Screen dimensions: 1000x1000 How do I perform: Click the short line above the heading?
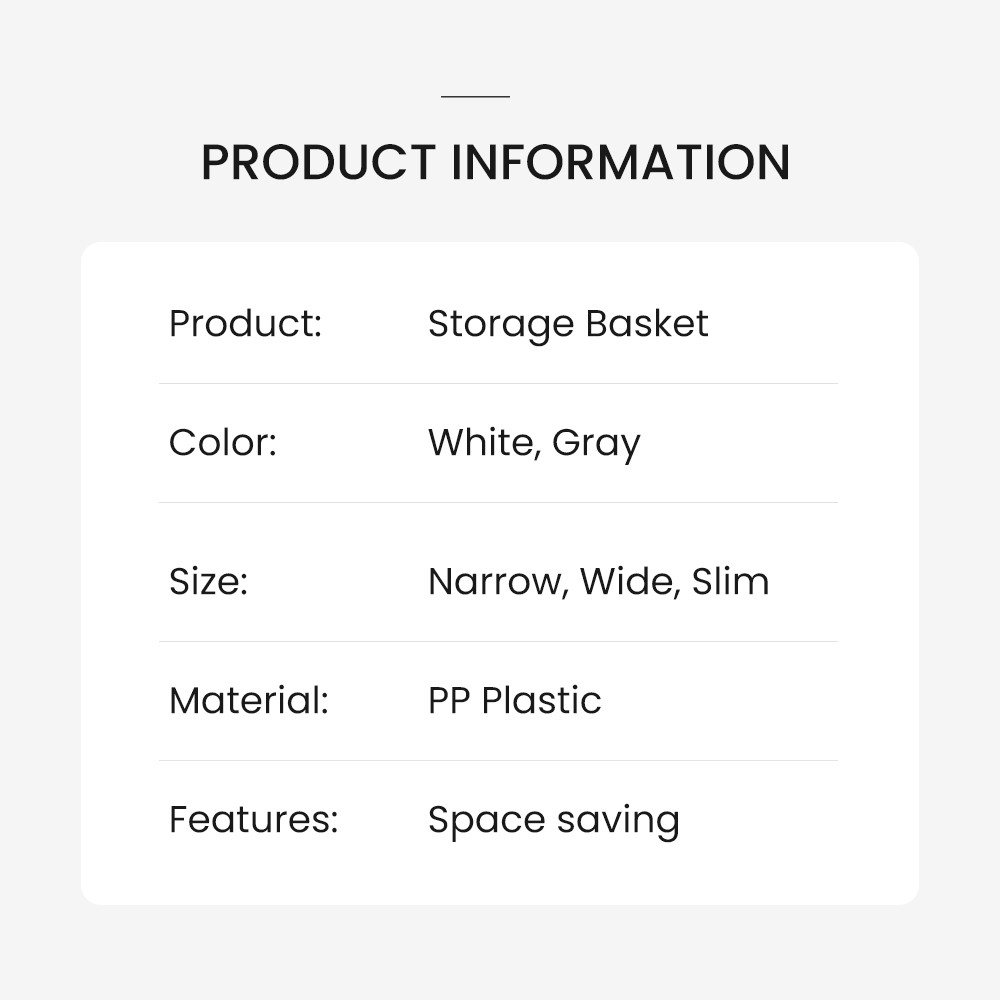(x=475, y=97)
